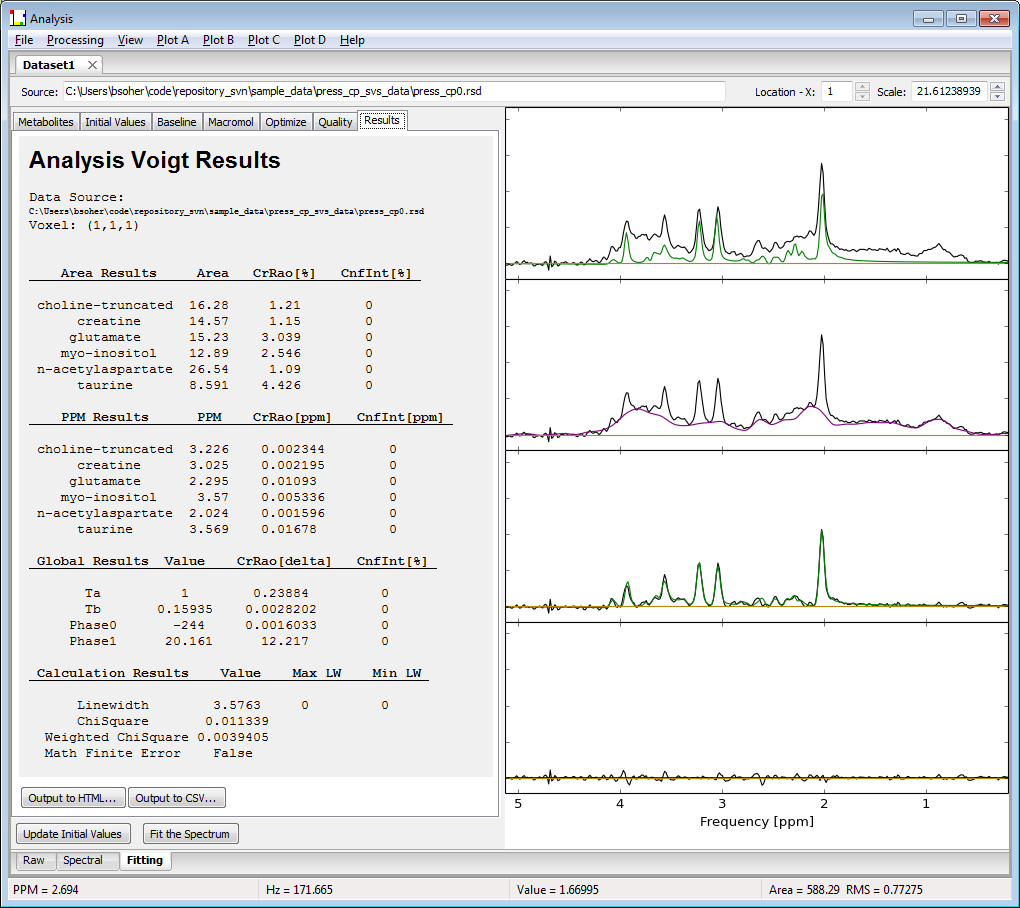
Task: Increase the Scale value with up arrow
Action: coord(996,87)
